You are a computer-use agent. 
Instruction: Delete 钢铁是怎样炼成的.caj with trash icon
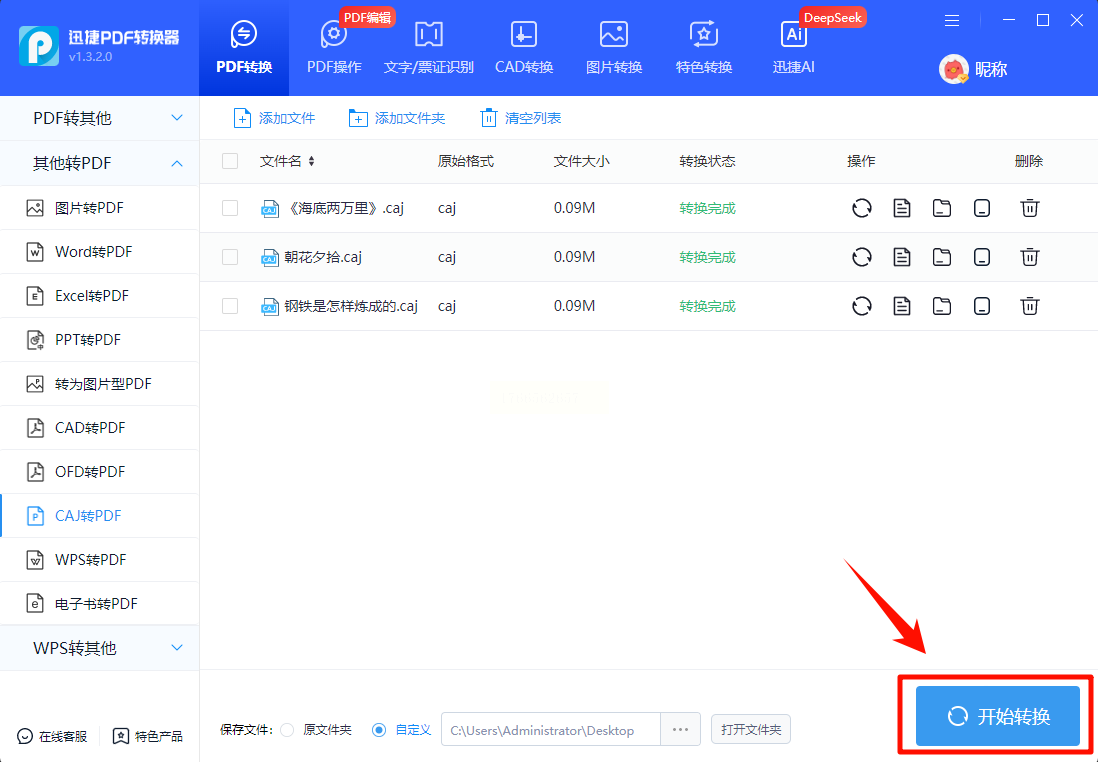pyautogui.click(x=1029, y=306)
